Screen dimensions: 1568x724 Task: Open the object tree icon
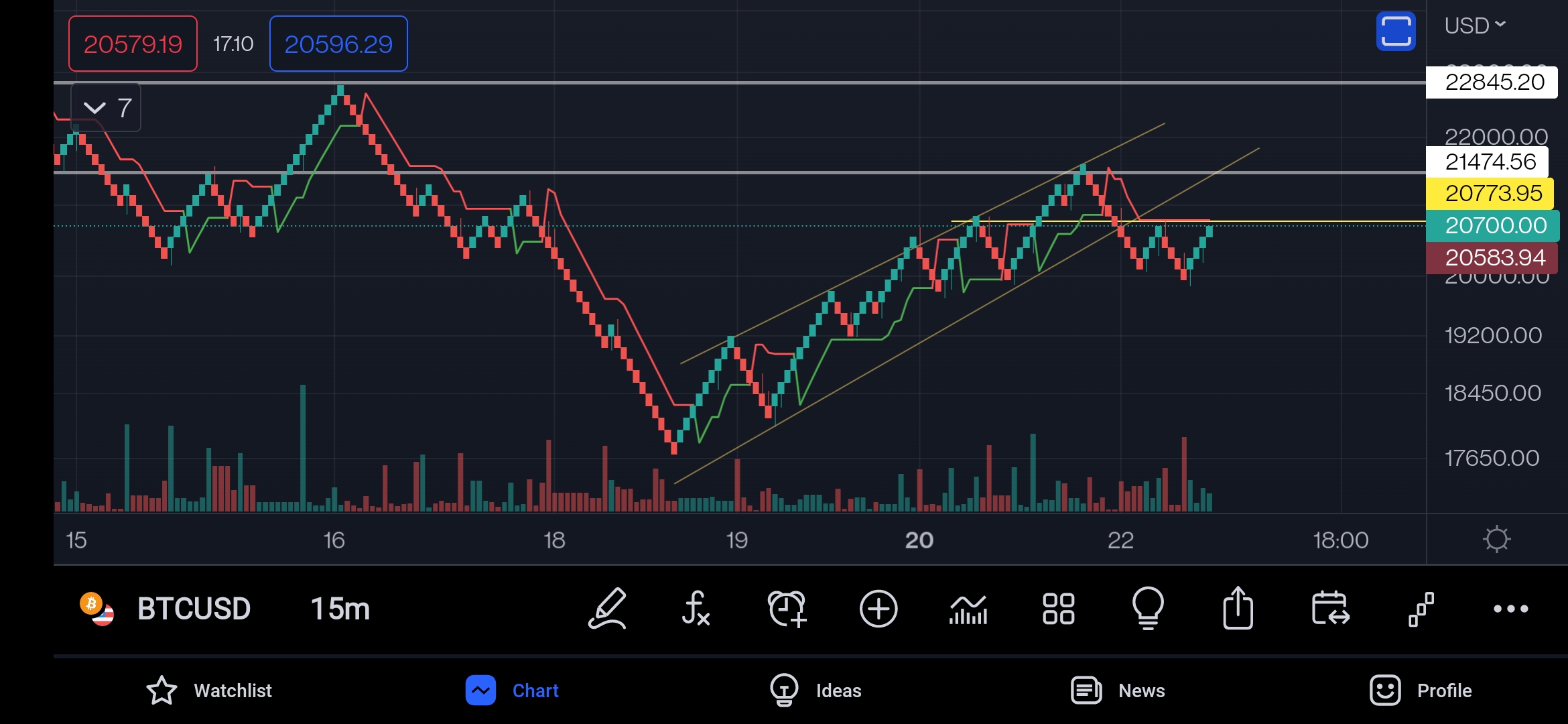[x=1421, y=609]
